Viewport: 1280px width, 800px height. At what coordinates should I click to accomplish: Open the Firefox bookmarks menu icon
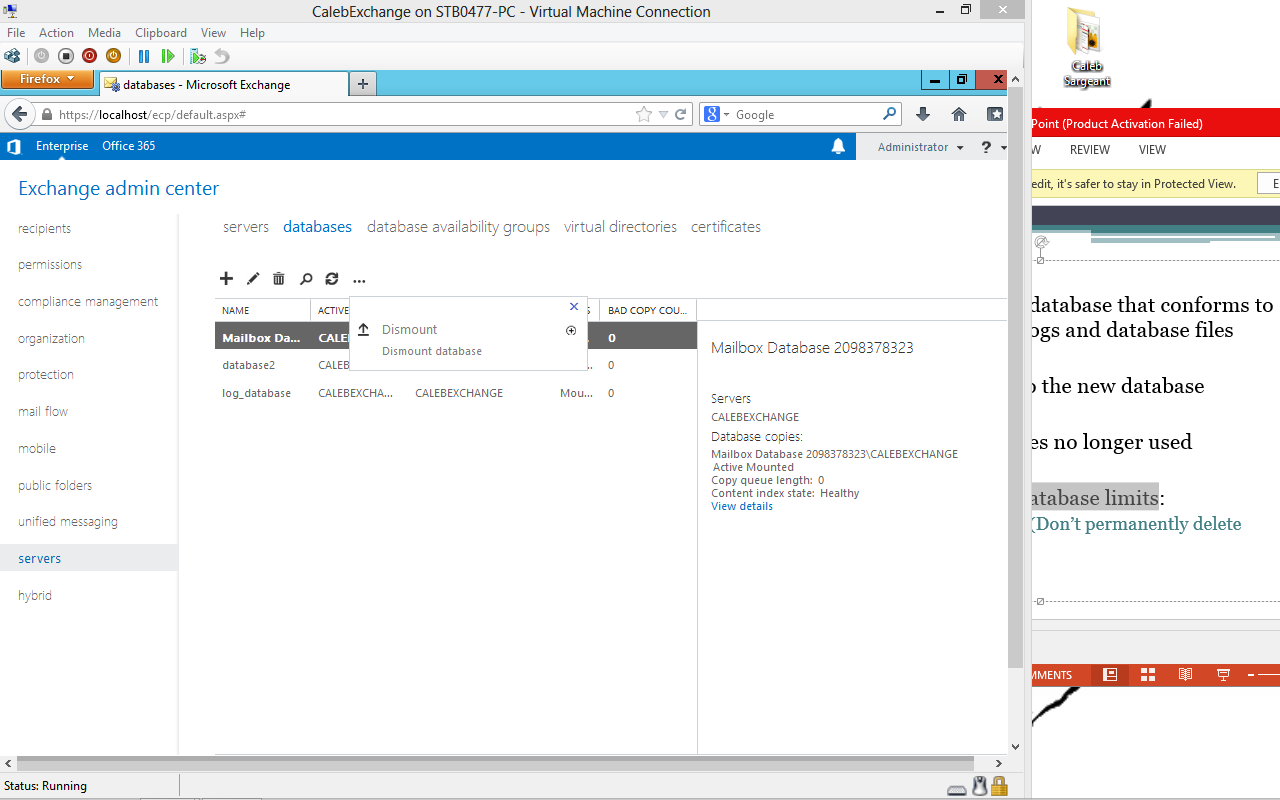point(995,114)
